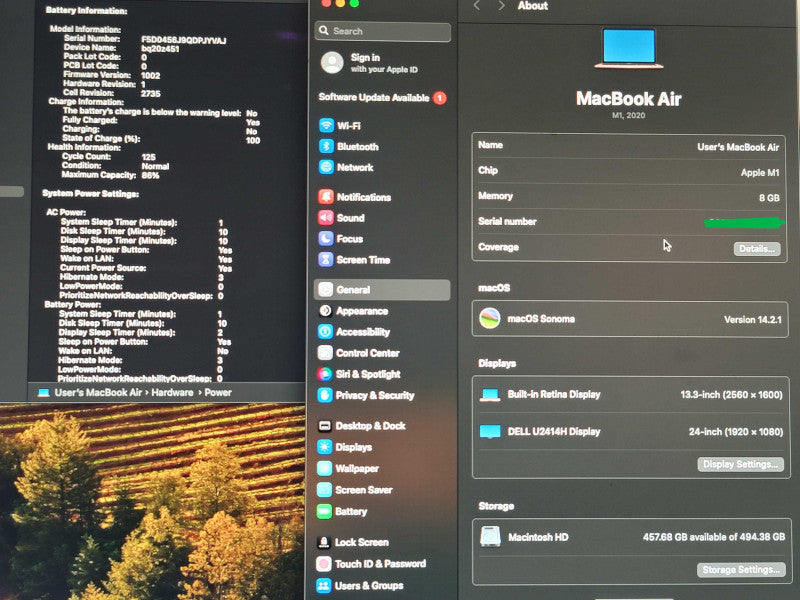Open Screen Time hourglass icon
Viewport: 800px width, 600px height.
tap(326, 260)
